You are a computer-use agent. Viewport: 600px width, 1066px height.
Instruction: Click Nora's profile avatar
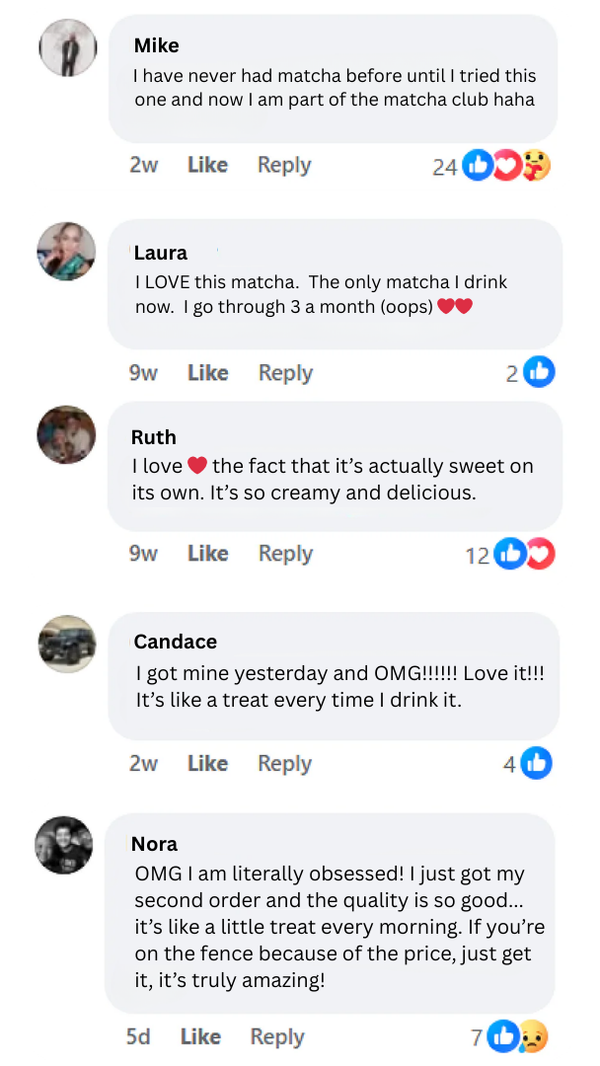tap(64, 846)
